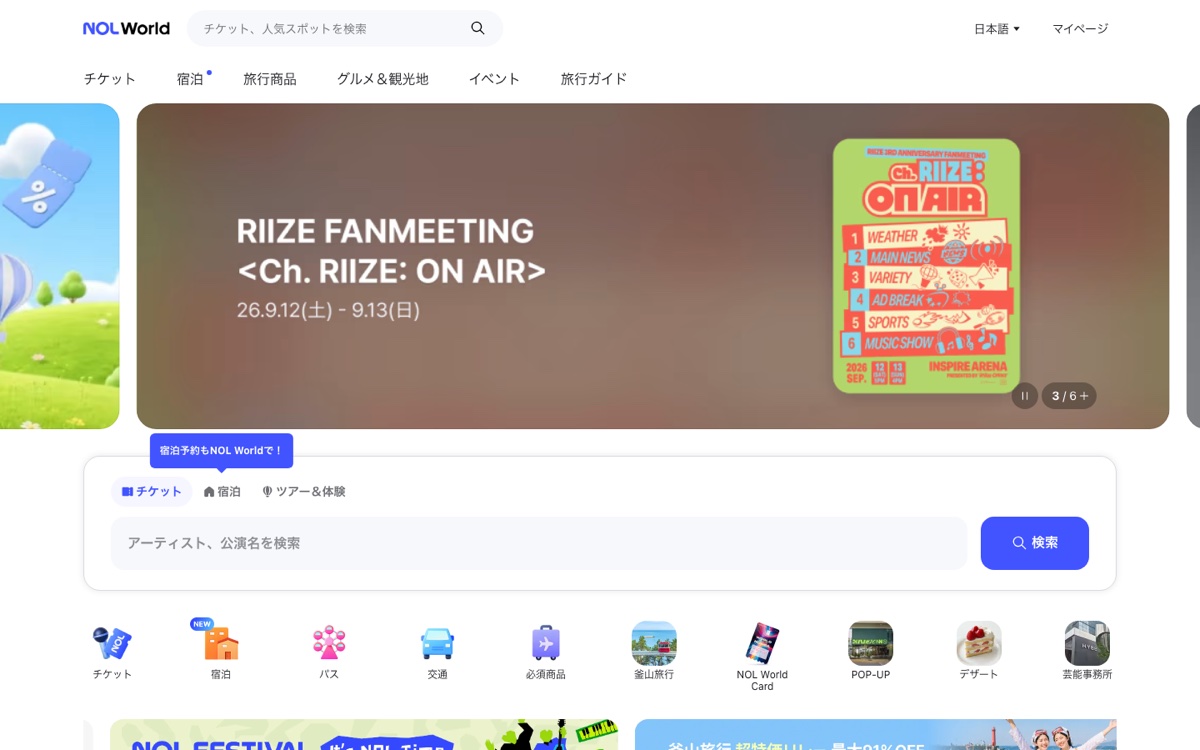The width and height of the screenshot is (1200, 750).
Task: Open the 釜山旅行 category icon
Action: coord(654,643)
